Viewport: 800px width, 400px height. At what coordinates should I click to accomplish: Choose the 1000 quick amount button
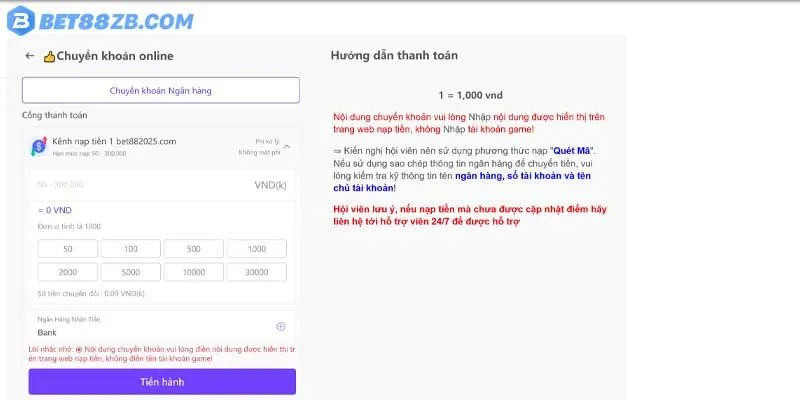[x=257, y=249]
